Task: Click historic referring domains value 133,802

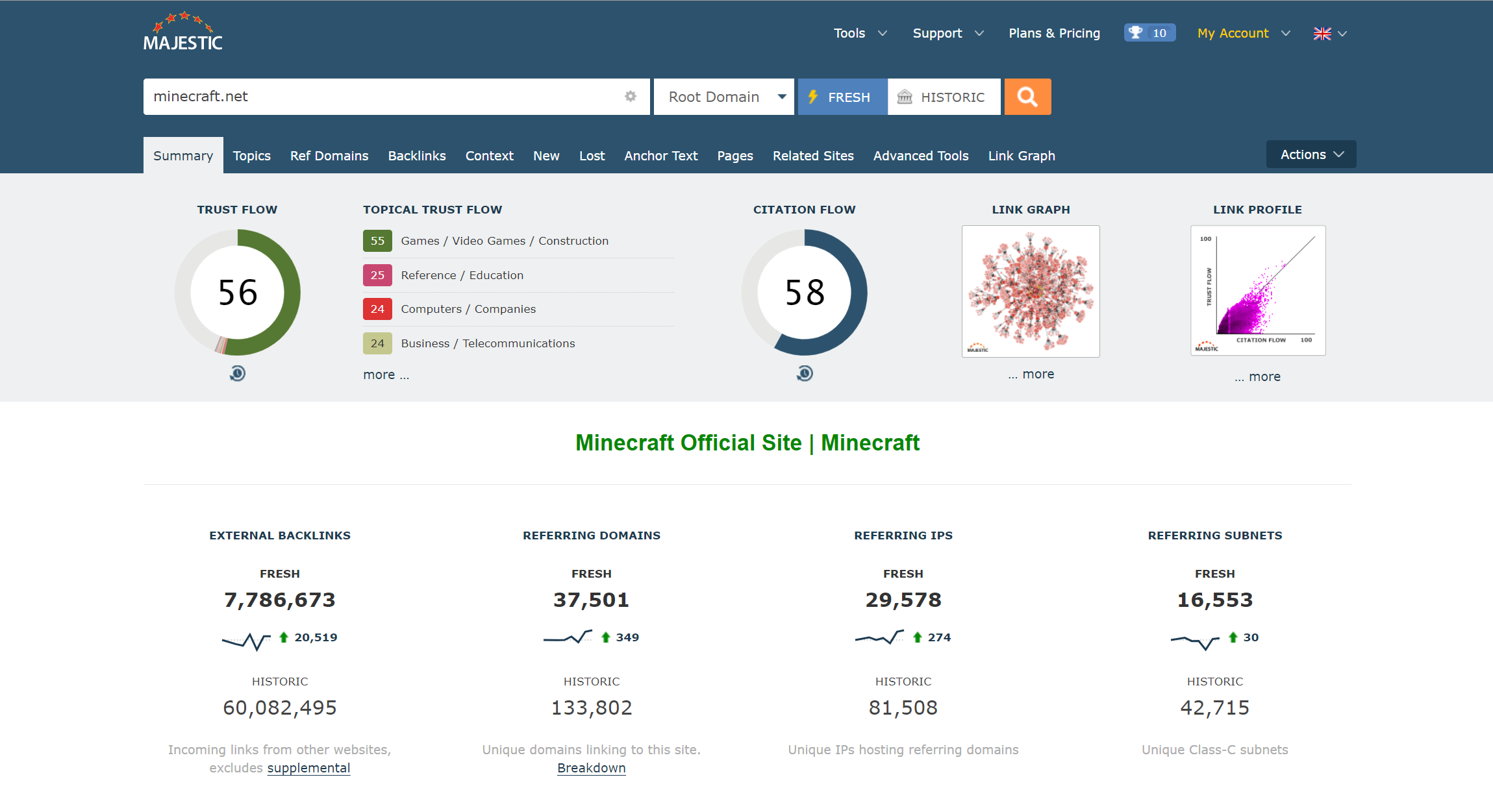Action: click(592, 707)
